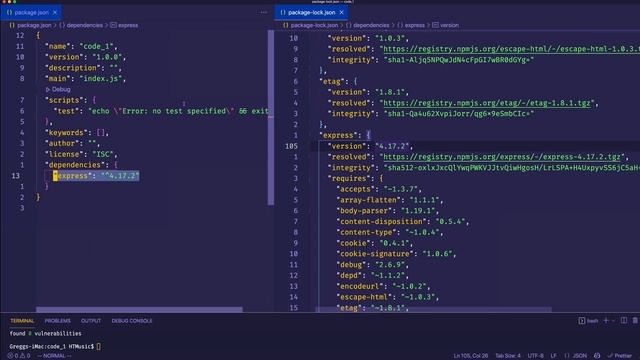Screen dimensions: 640x360
Task: Open the package.json editor tab
Action: 31,13
